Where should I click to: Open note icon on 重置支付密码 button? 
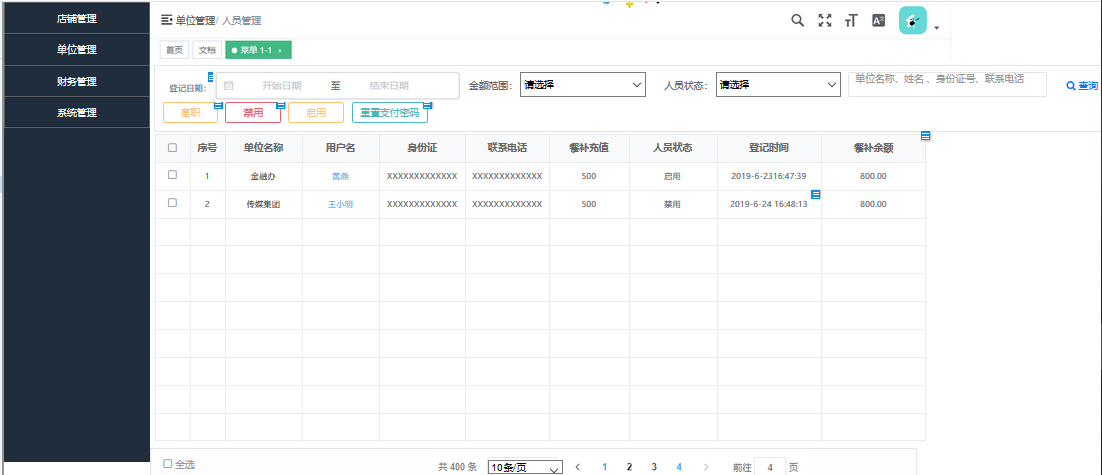pyautogui.click(x=427, y=105)
